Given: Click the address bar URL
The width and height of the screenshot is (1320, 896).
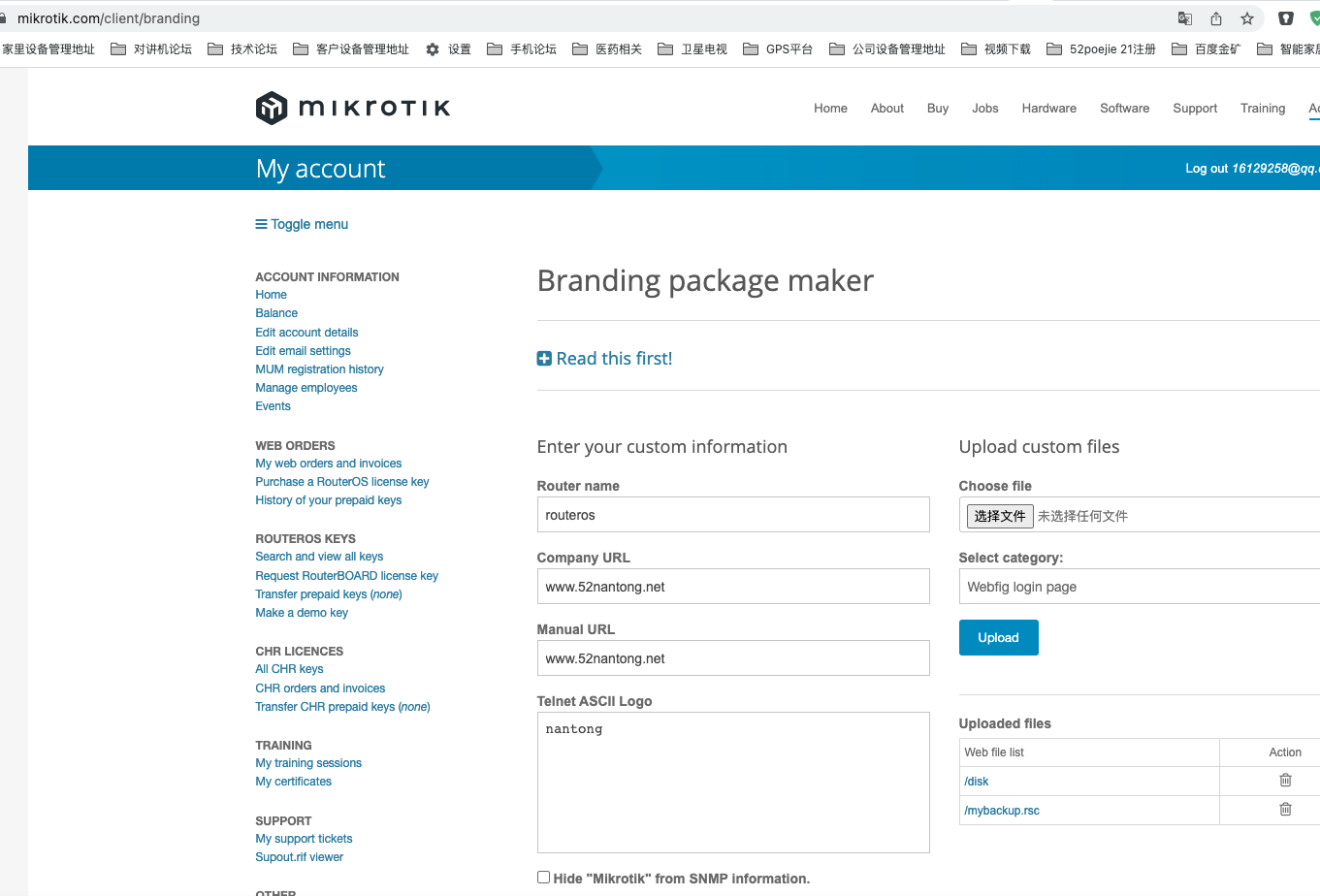Looking at the screenshot, I should [x=109, y=18].
